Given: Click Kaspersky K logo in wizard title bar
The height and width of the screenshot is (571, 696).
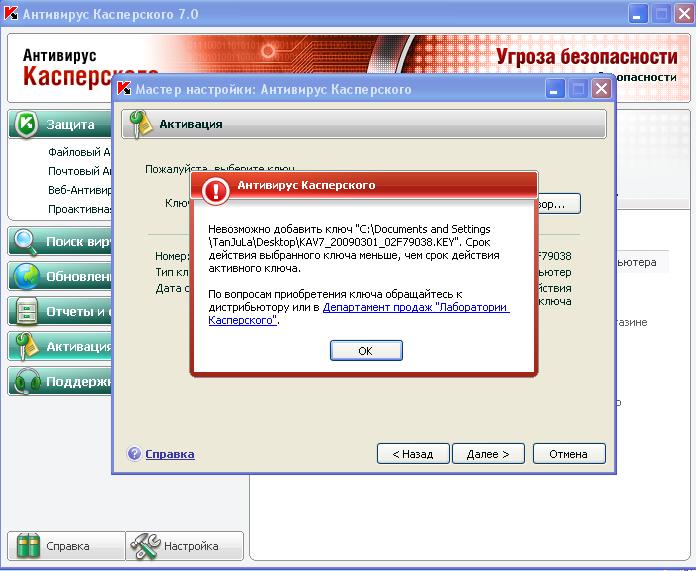Looking at the screenshot, I should tap(124, 88).
